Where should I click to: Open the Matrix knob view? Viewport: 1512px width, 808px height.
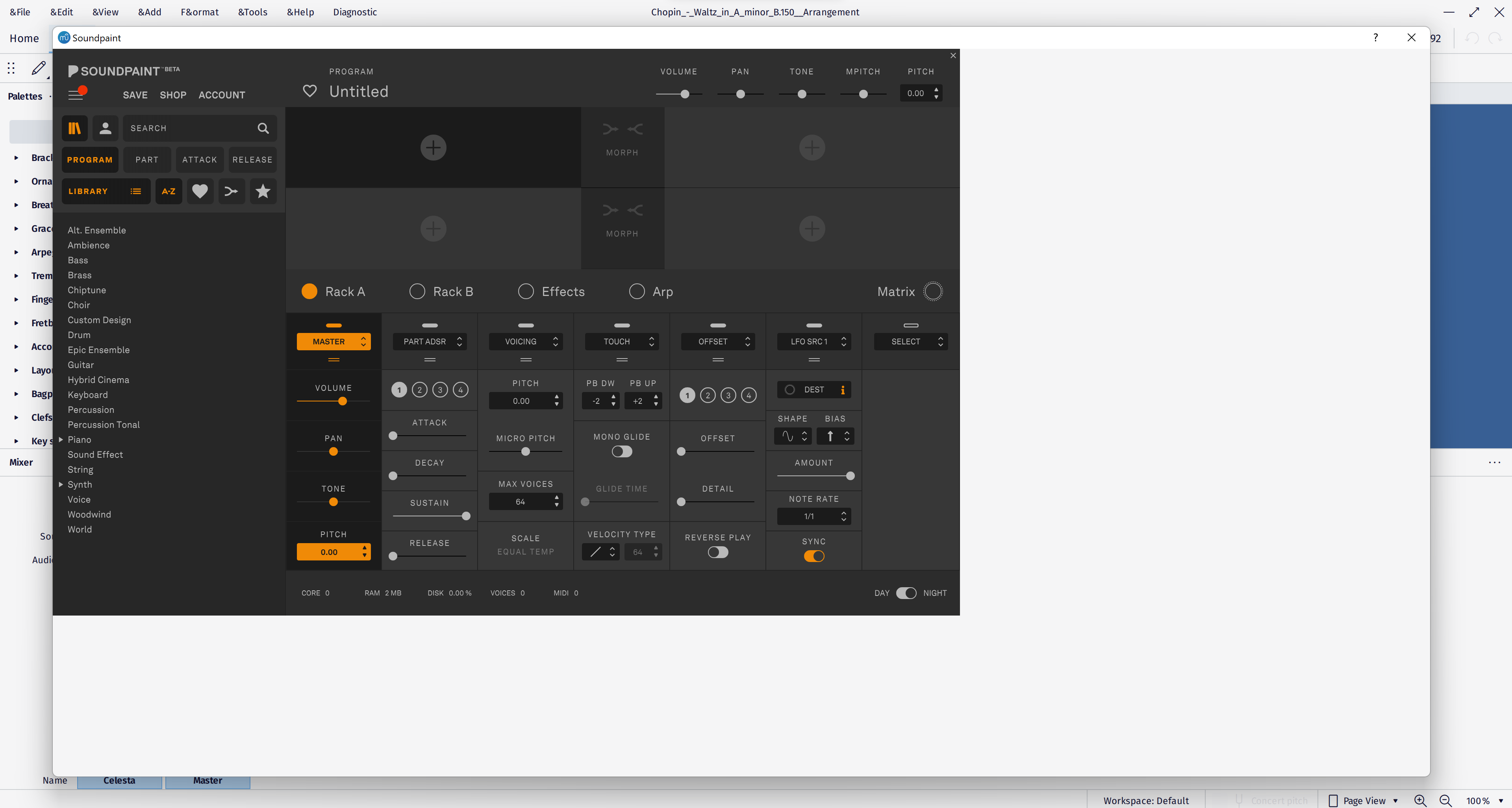point(933,290)
